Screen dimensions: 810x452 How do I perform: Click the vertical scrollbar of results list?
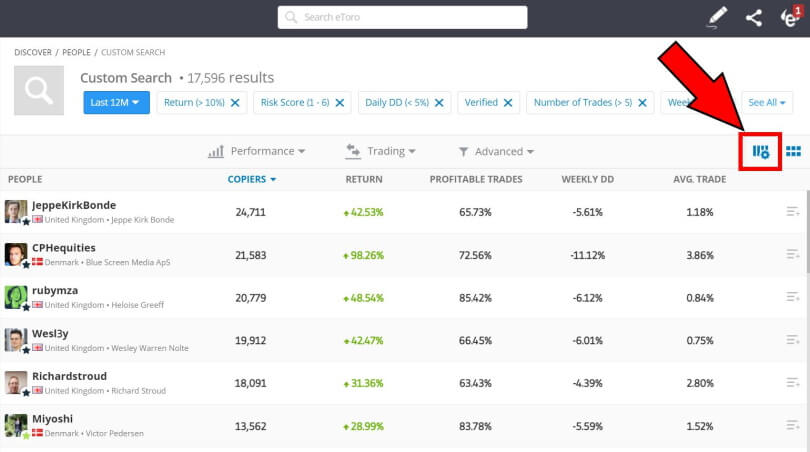(807, 232)
